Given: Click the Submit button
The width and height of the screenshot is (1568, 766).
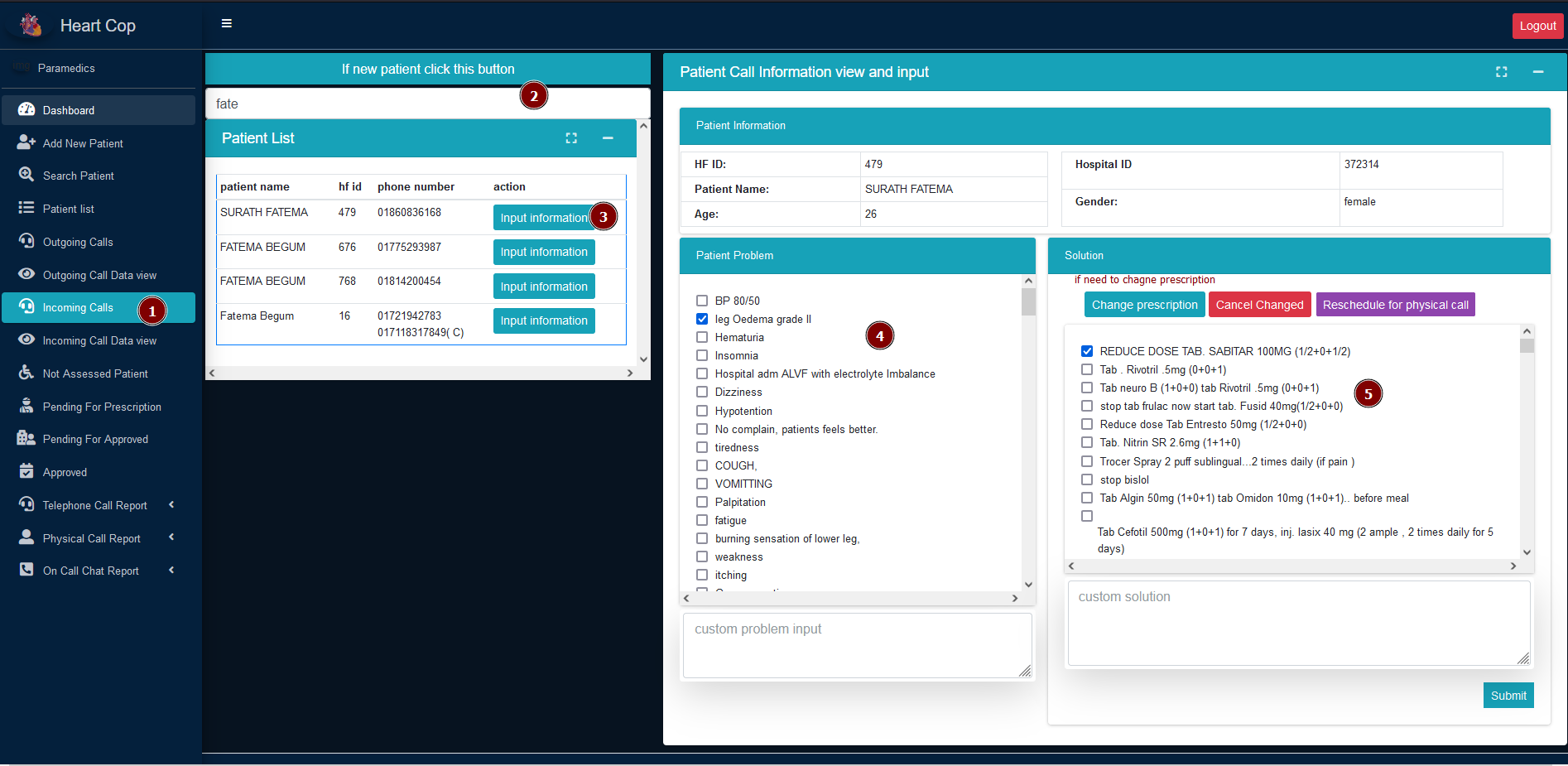Looking at the screenshot, I should click(x=1508, y=696).
